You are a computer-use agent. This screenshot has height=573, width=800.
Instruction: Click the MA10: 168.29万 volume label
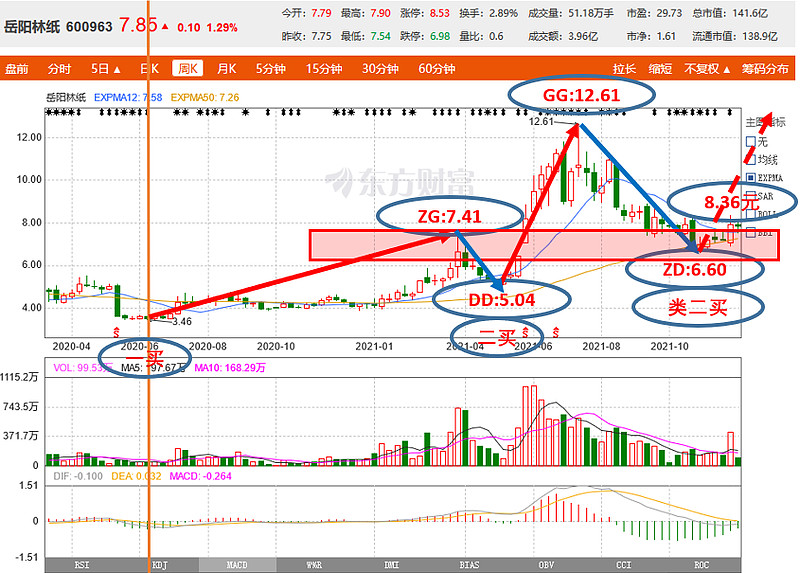pyautogui.click(x=230, y=367)
